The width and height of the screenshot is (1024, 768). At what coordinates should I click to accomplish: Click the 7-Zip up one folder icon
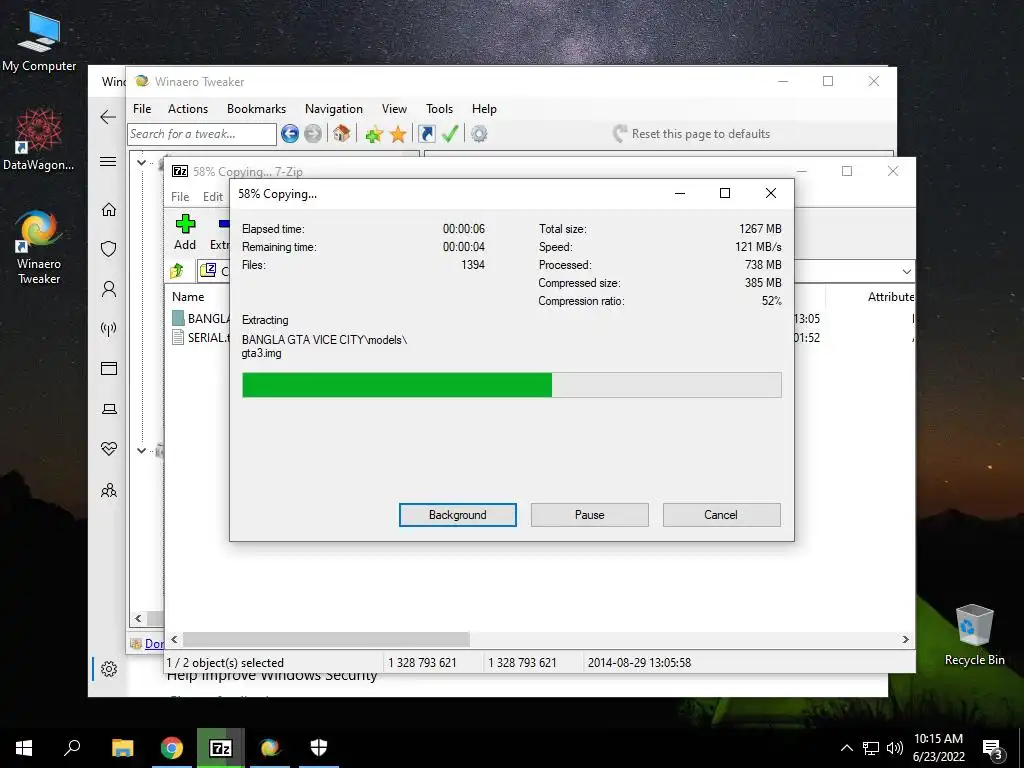[177, 270]
